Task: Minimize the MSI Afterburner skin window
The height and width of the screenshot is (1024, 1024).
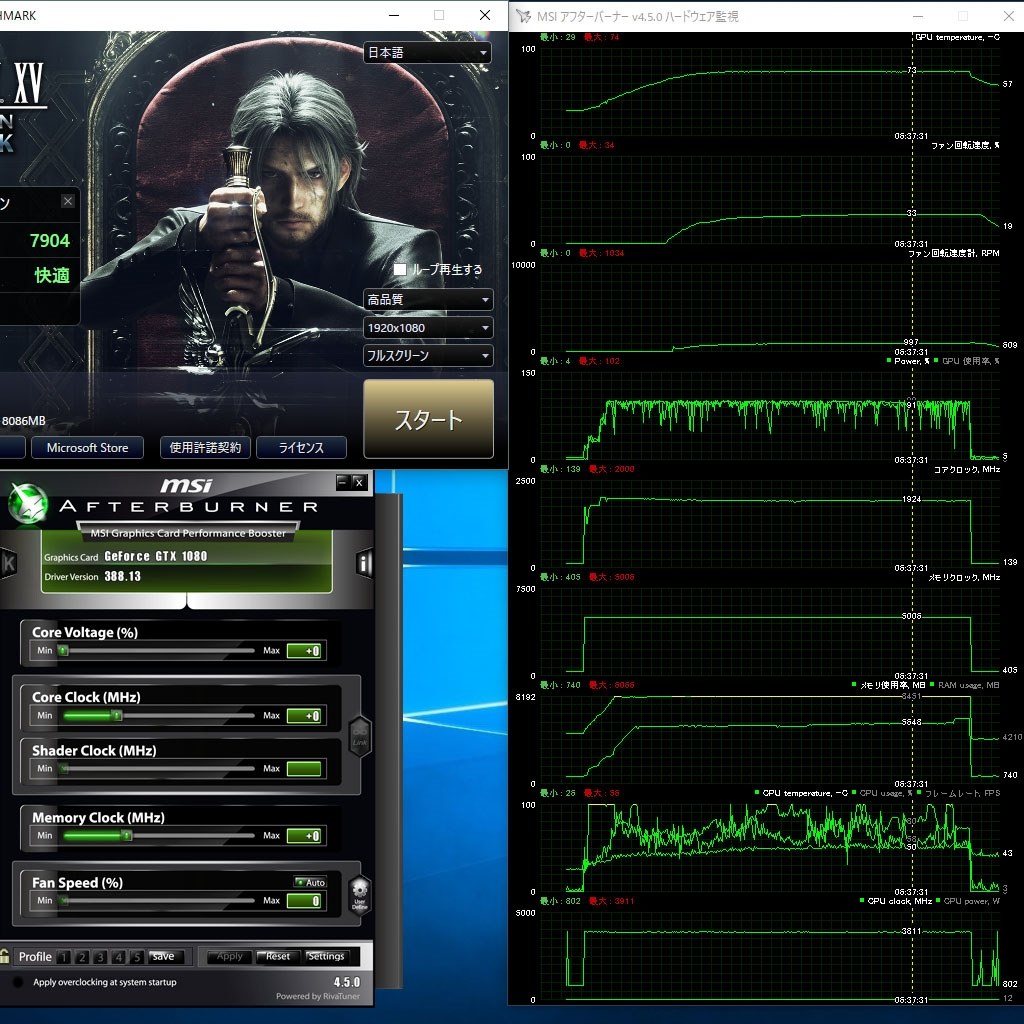Action: pos(342,482)
